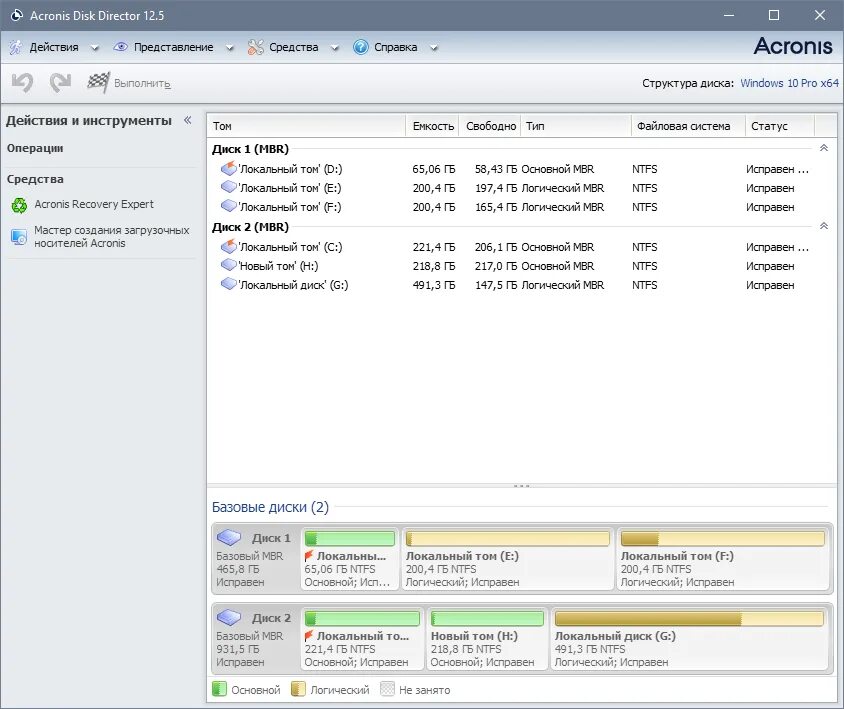Click the red flag on 221,4 ГБ partition

tap(308, 636)
